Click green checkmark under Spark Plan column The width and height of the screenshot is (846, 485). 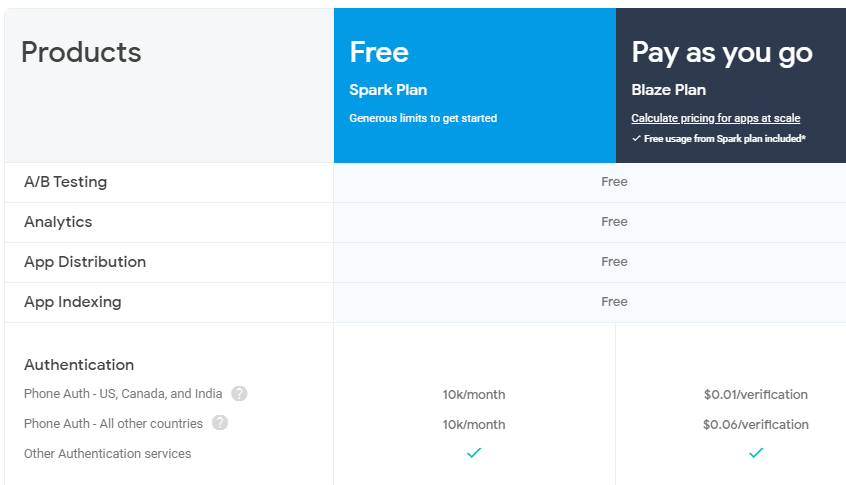coord(474,453)
